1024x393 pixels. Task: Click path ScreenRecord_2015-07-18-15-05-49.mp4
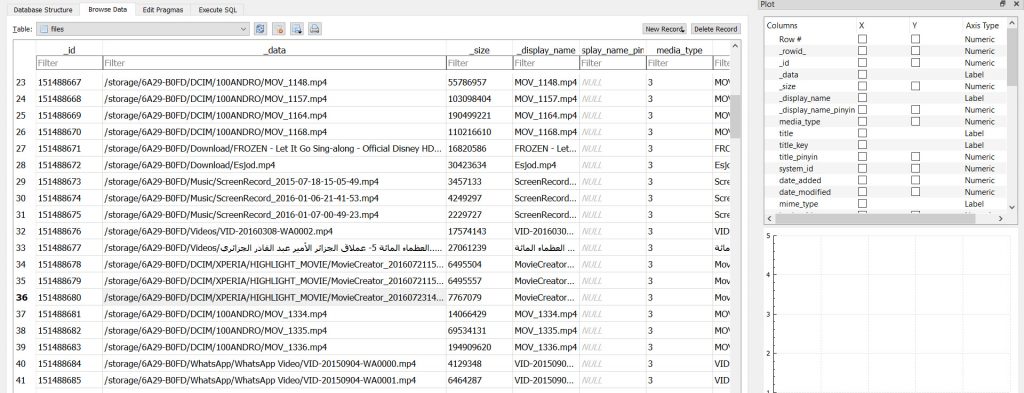tap(274, 181)
